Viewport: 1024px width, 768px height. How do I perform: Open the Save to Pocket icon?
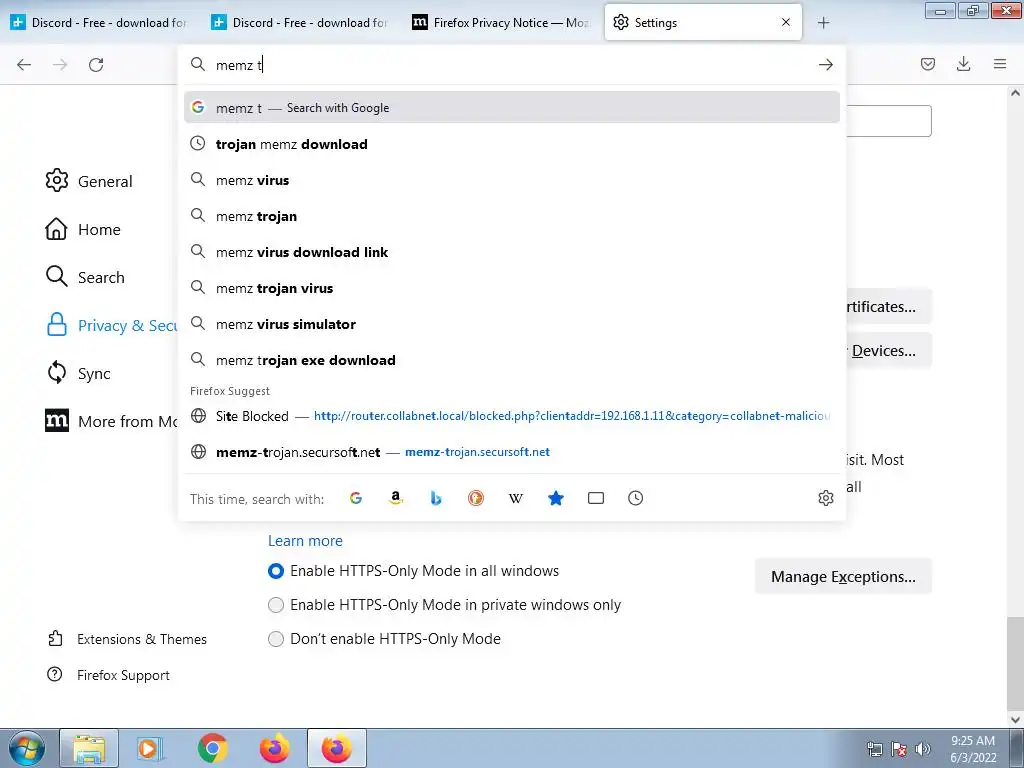927,64
